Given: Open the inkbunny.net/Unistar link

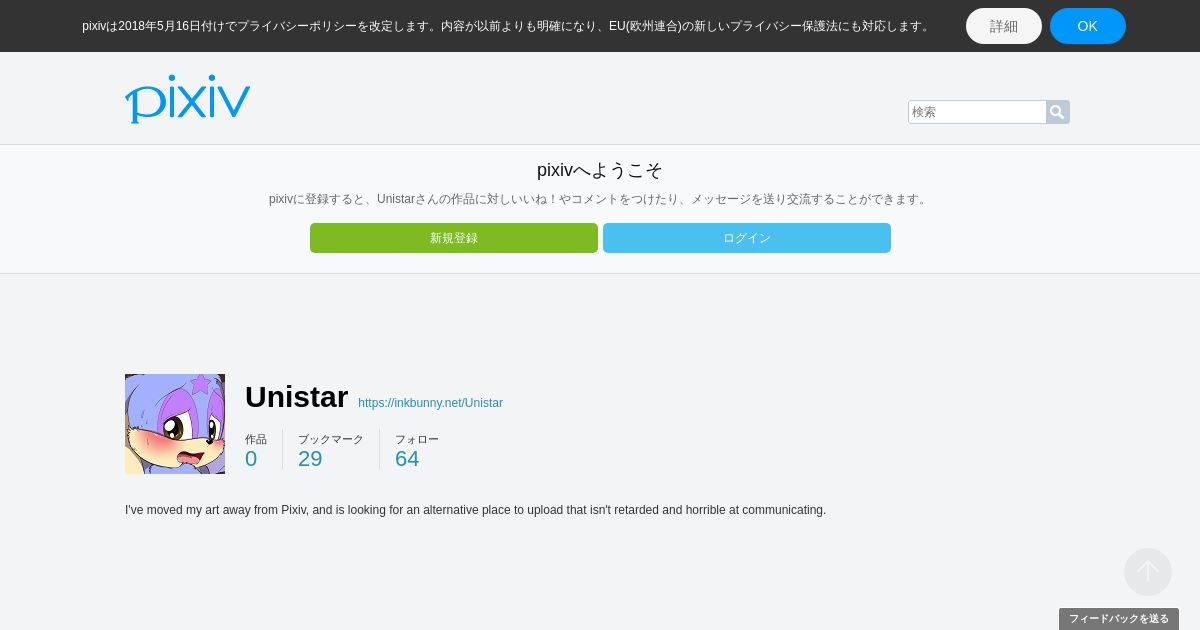Looking at the screenshot, I should click(430, 403).
